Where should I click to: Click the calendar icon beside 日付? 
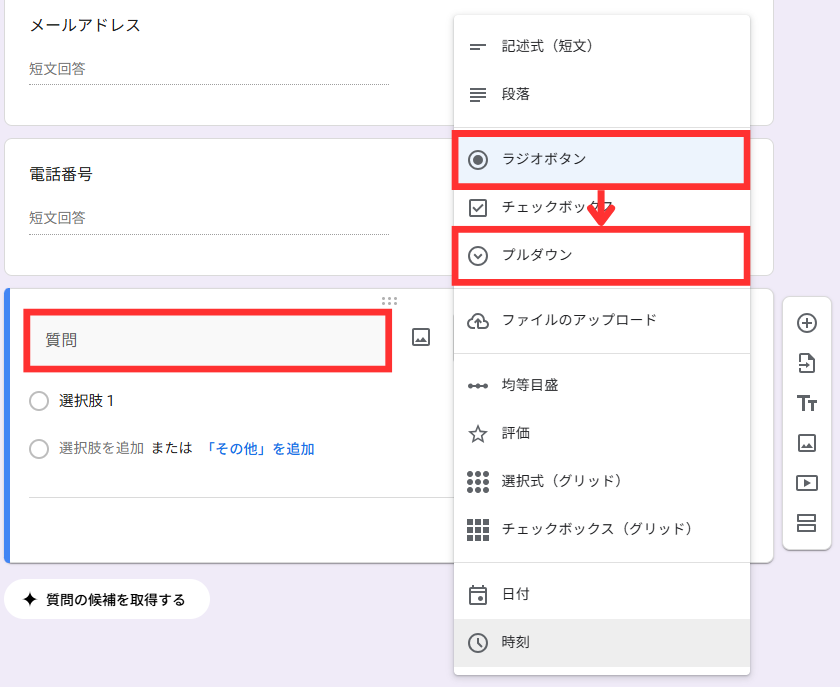pyautogui.click(x=478, y=595)
